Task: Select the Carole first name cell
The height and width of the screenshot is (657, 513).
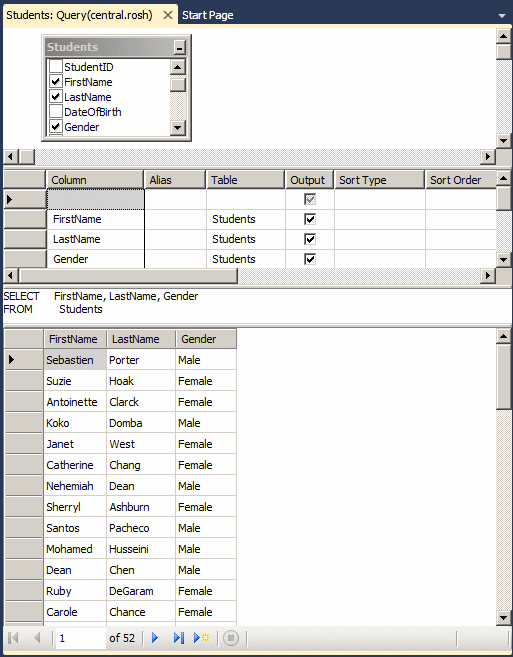Action: pos(75,612)
